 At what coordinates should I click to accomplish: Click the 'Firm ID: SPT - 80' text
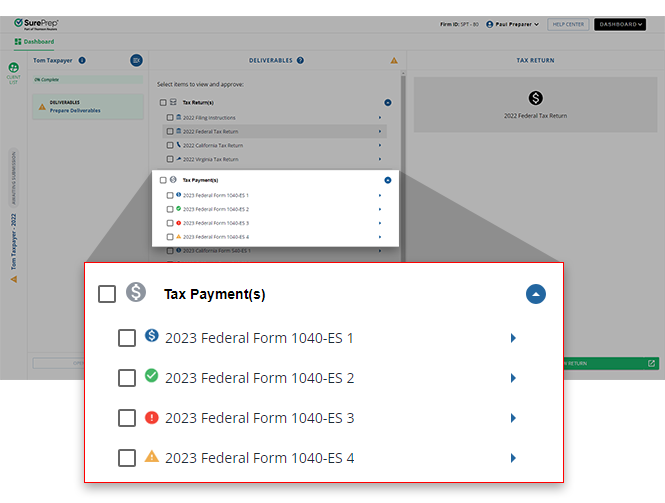click(459, 24)
